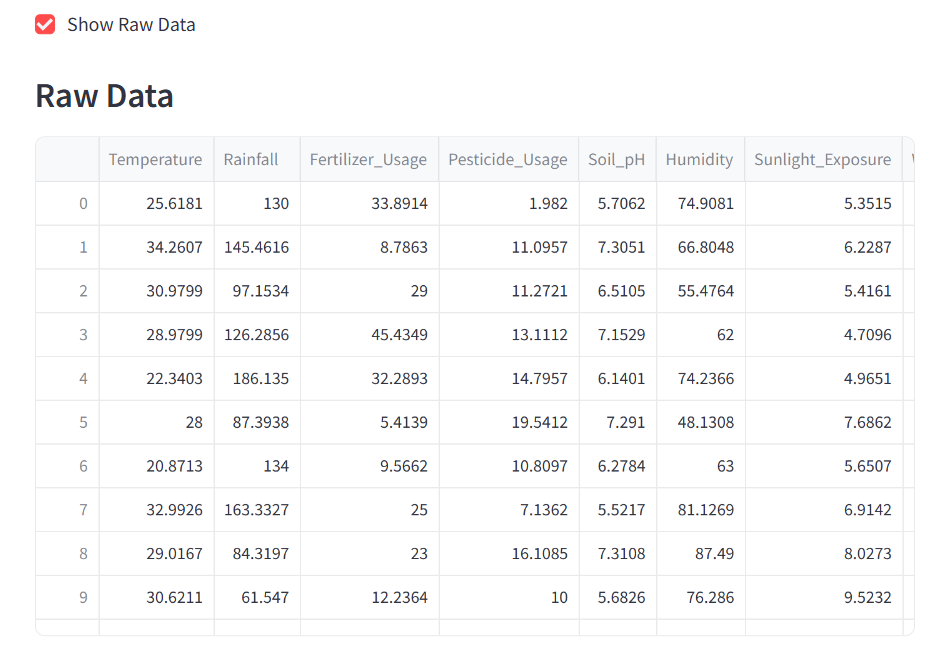Sort by the Rainfall column header
This screenshot has height=656, width=947.
click(x=257, y=159)
